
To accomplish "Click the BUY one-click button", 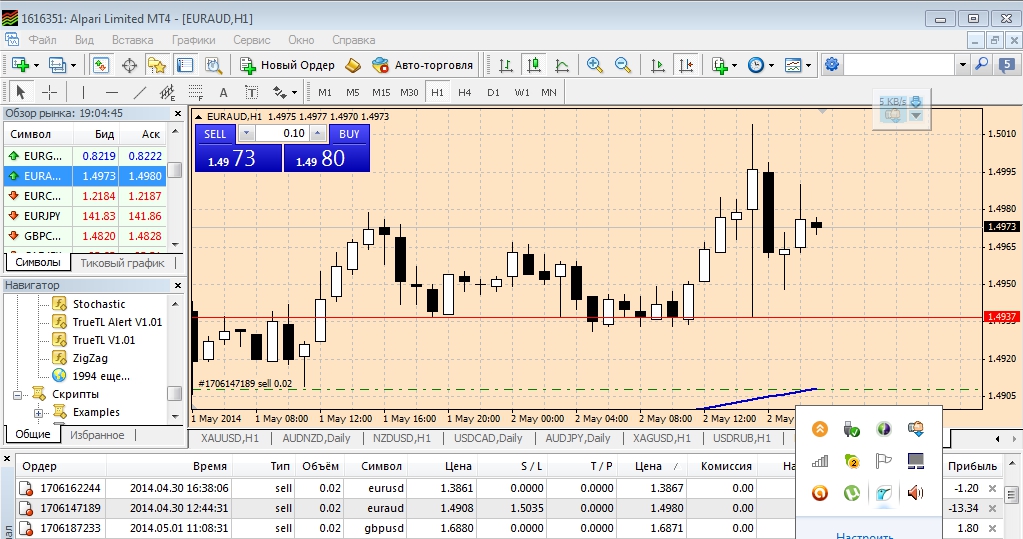I will [349, 134].
